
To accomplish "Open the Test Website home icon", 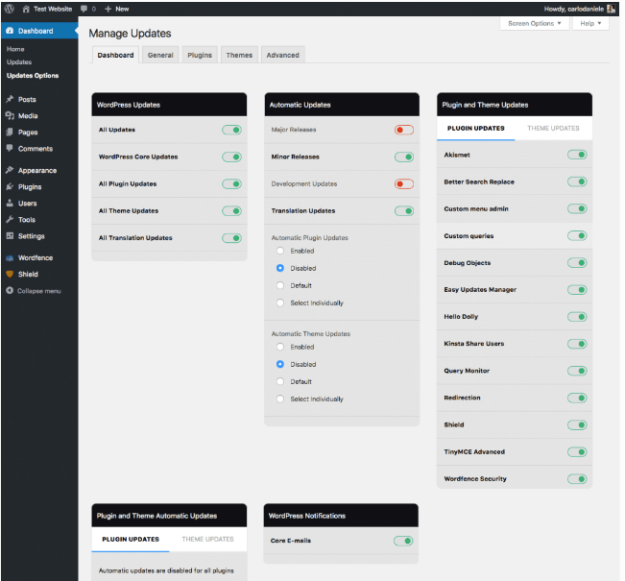I will pos(26,9).
